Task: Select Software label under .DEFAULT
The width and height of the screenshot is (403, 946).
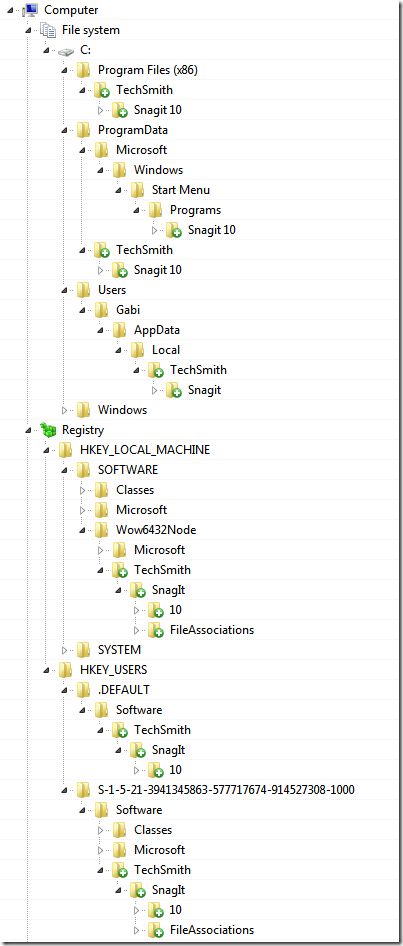Action: click(x=139, y=710)
